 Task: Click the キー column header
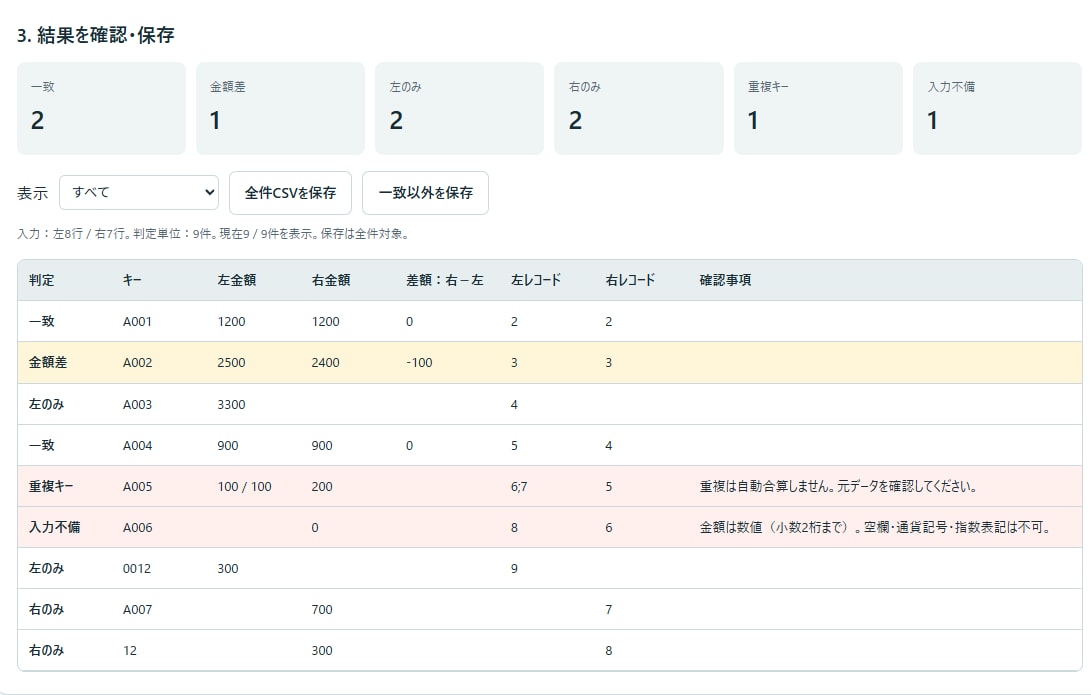click(x=132, y=280)
